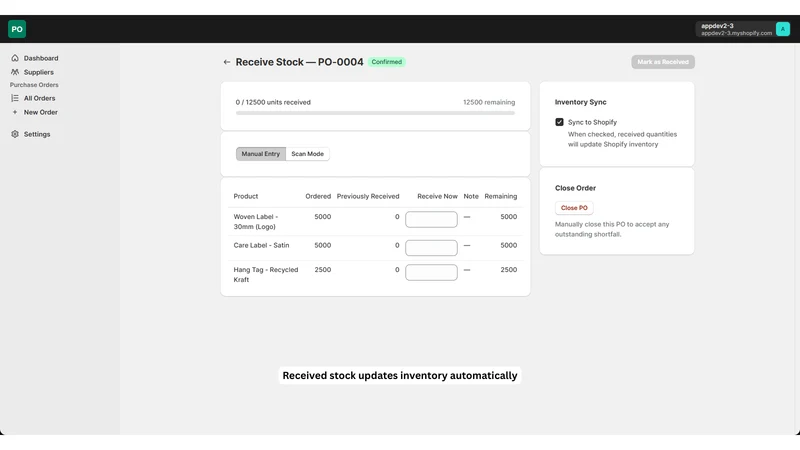
Task: Focus Receive Now field for Woven Label
Action: click(x=431, y=219)
